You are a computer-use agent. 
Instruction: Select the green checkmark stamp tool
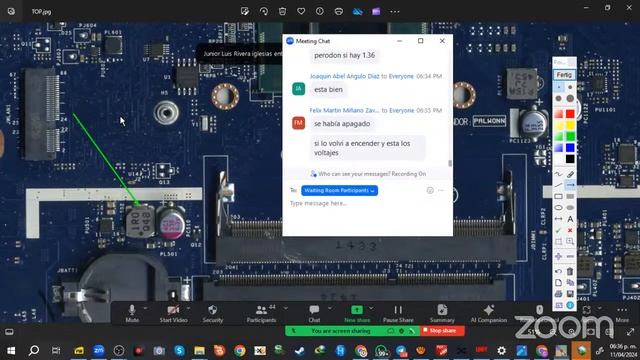(x=558, y=231)
